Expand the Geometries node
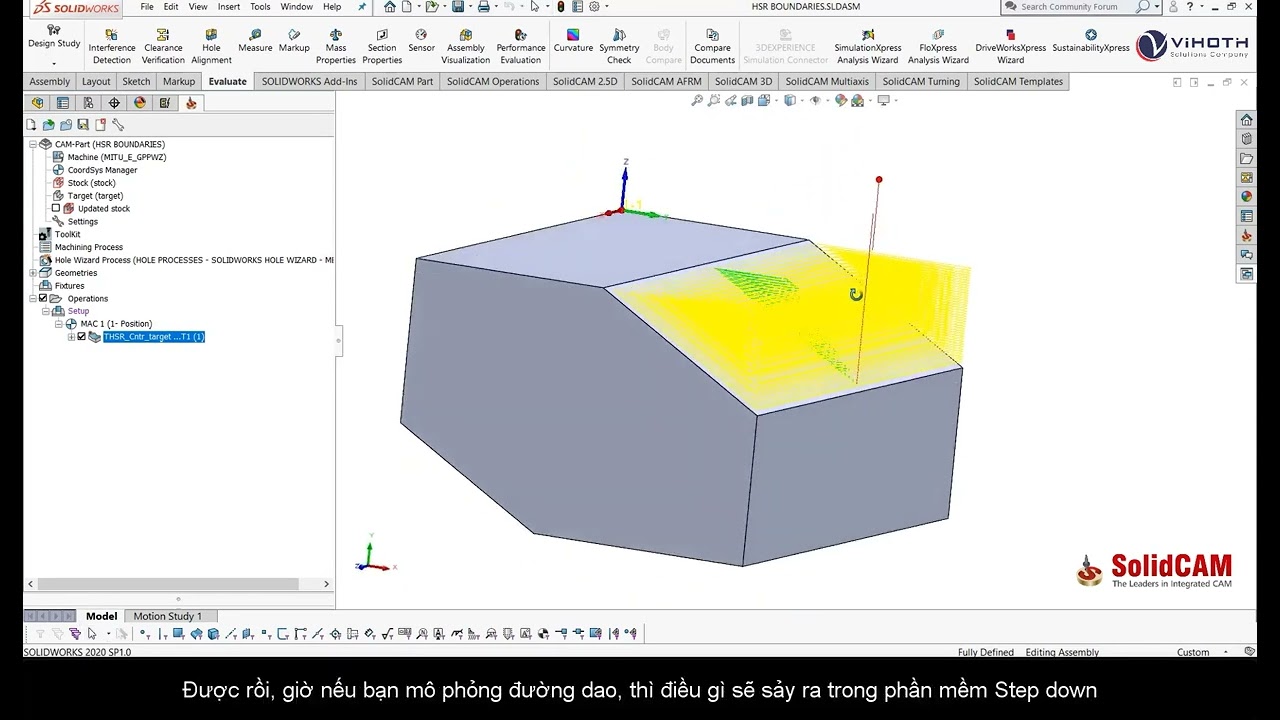This screenshot has width=1280, height=720. pyautogui.click(x=33, y=273)
